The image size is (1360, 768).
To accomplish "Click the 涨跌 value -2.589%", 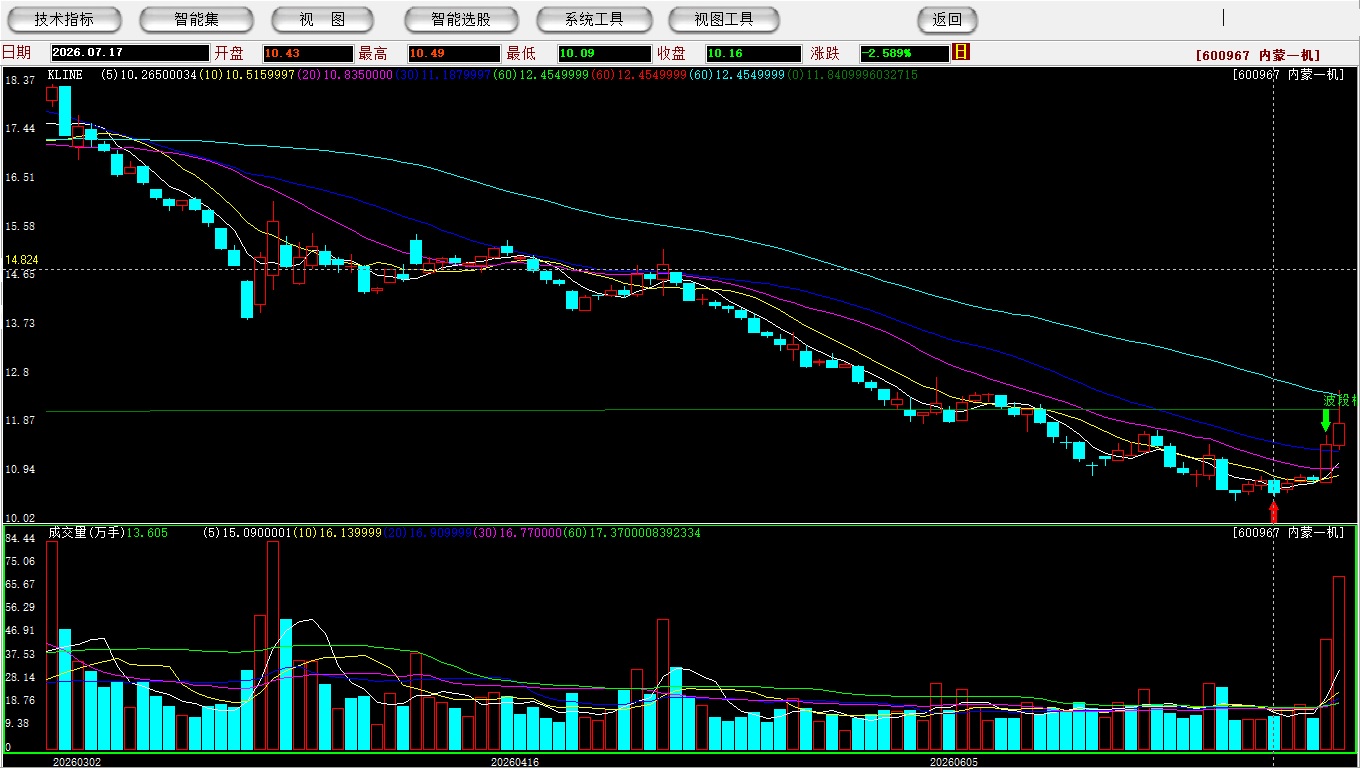I will point(905,53).
